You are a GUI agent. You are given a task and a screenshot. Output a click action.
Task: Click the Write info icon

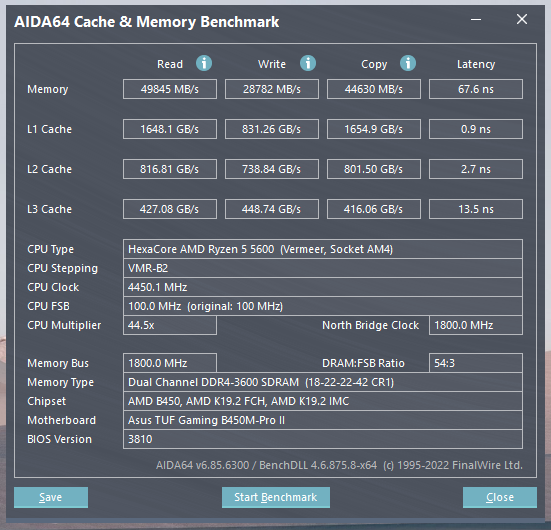308,63
